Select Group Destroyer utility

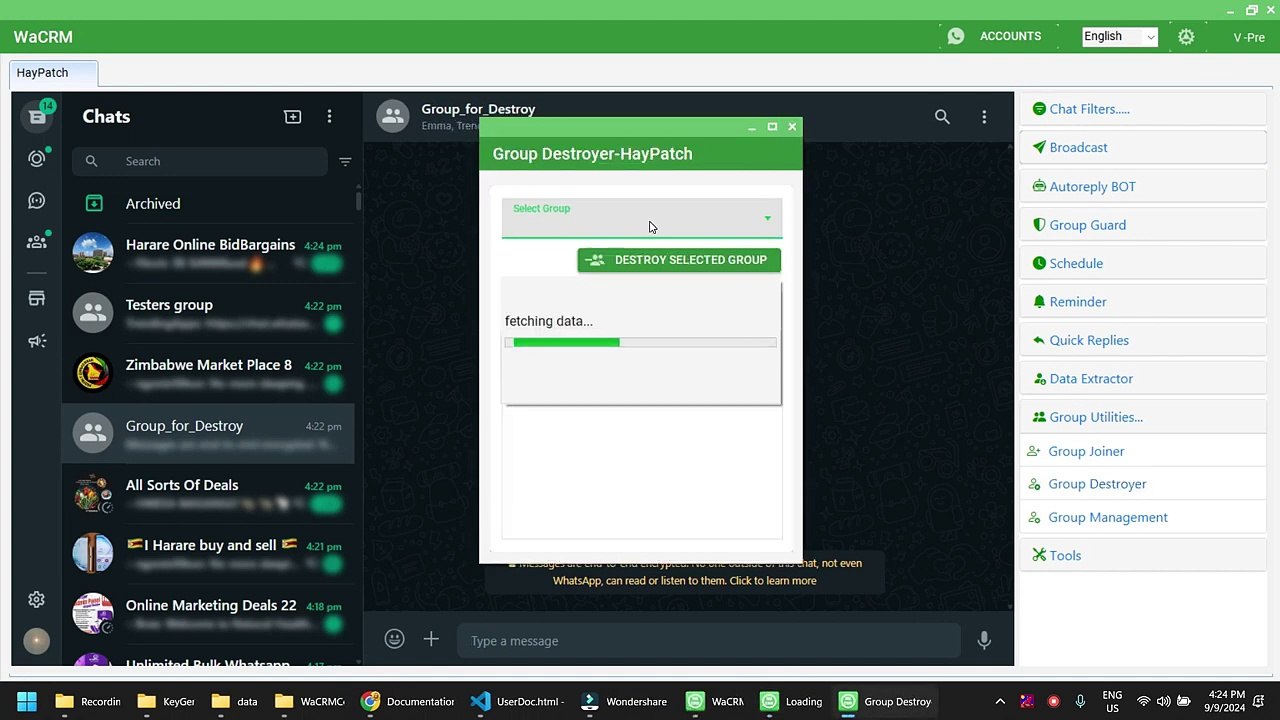(1143, 484)
